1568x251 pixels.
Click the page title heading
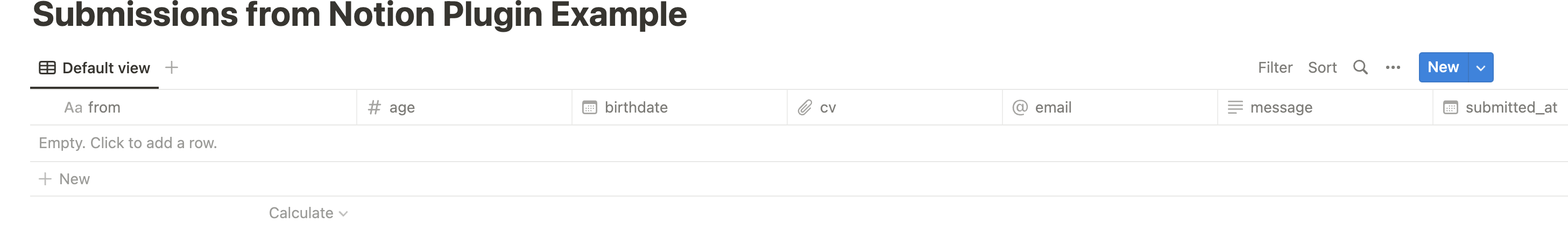359,15
